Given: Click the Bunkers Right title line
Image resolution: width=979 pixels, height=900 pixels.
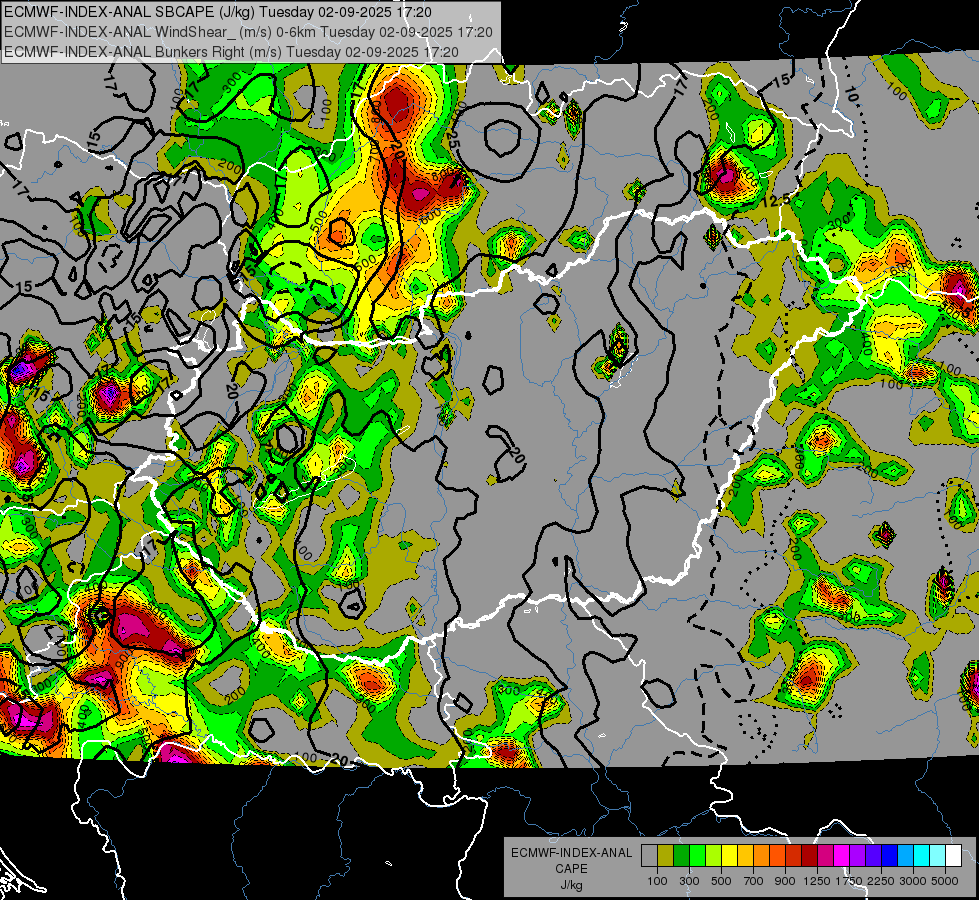Looking at the screenshot, I should pyautogui.click(x=231, y=52).
